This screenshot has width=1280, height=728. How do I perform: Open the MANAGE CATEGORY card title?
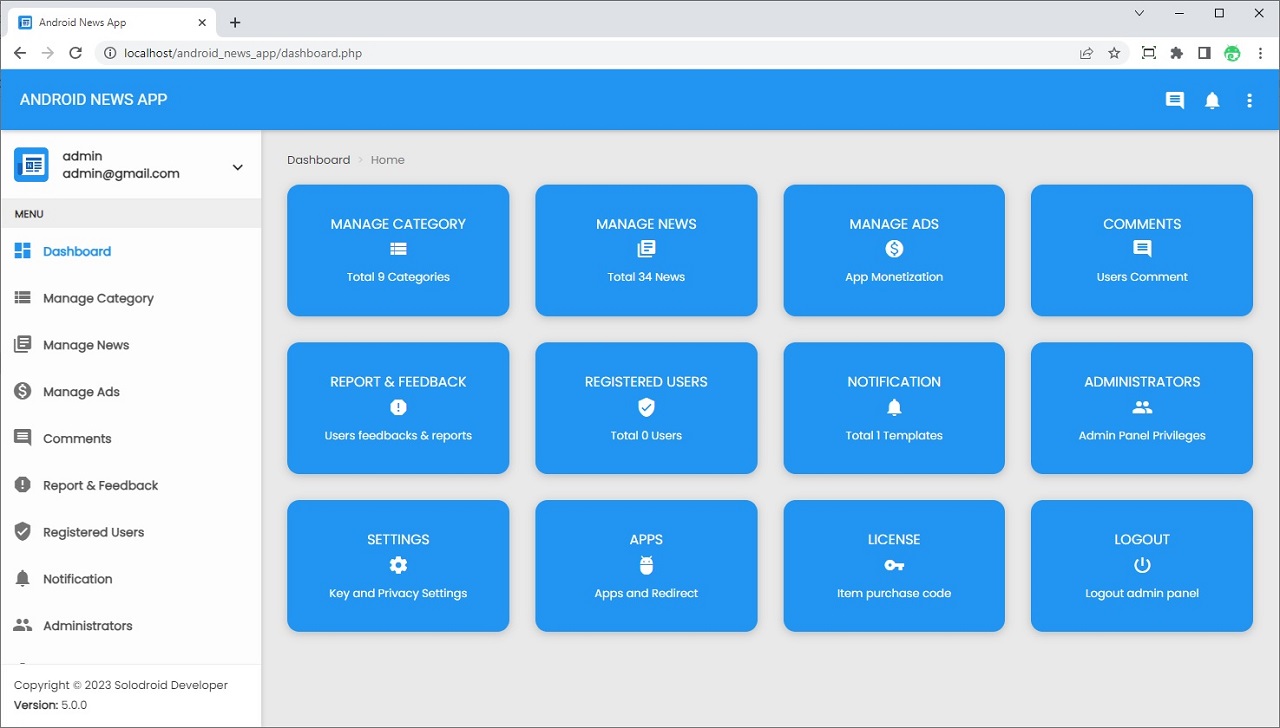point(398,224)
